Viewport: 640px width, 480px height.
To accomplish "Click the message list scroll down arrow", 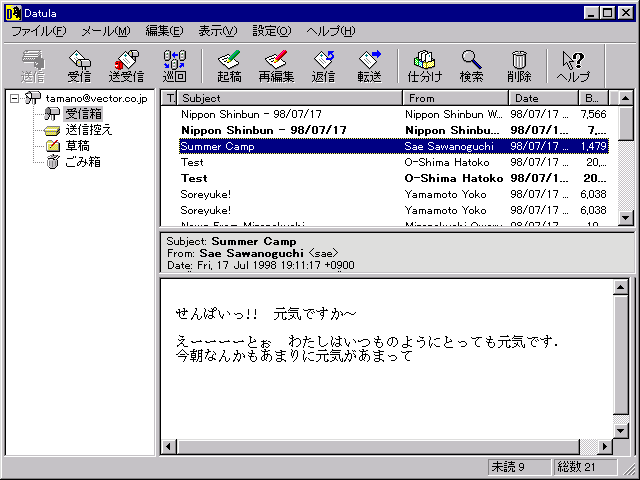I will point(626,218).
